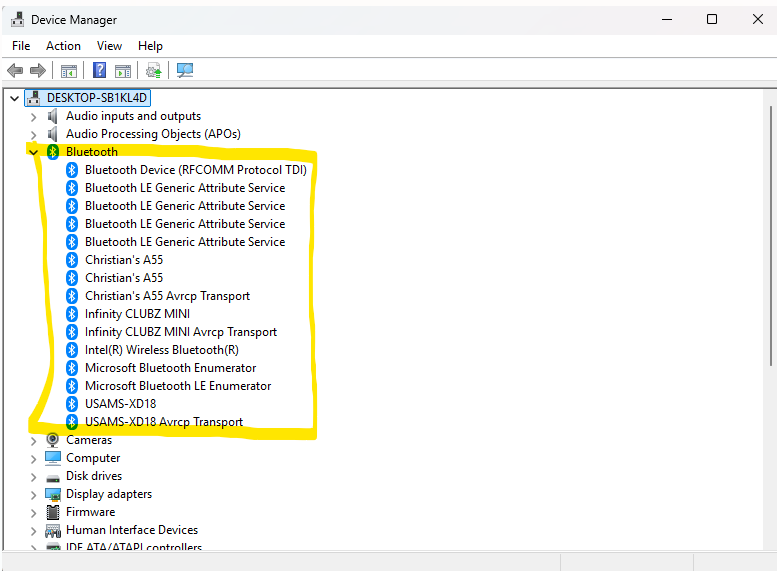
Task: Click the Audio Processing Objects speaker icon
Action: click(53, 134)
